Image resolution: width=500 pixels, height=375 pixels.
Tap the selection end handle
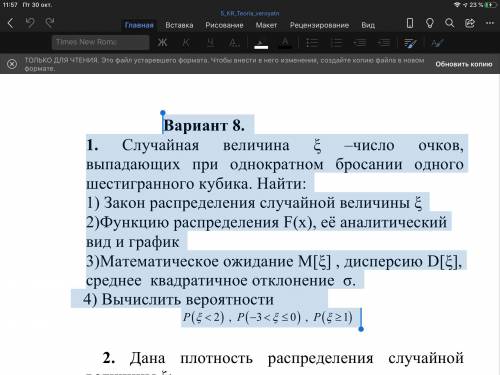coord(361,329)
